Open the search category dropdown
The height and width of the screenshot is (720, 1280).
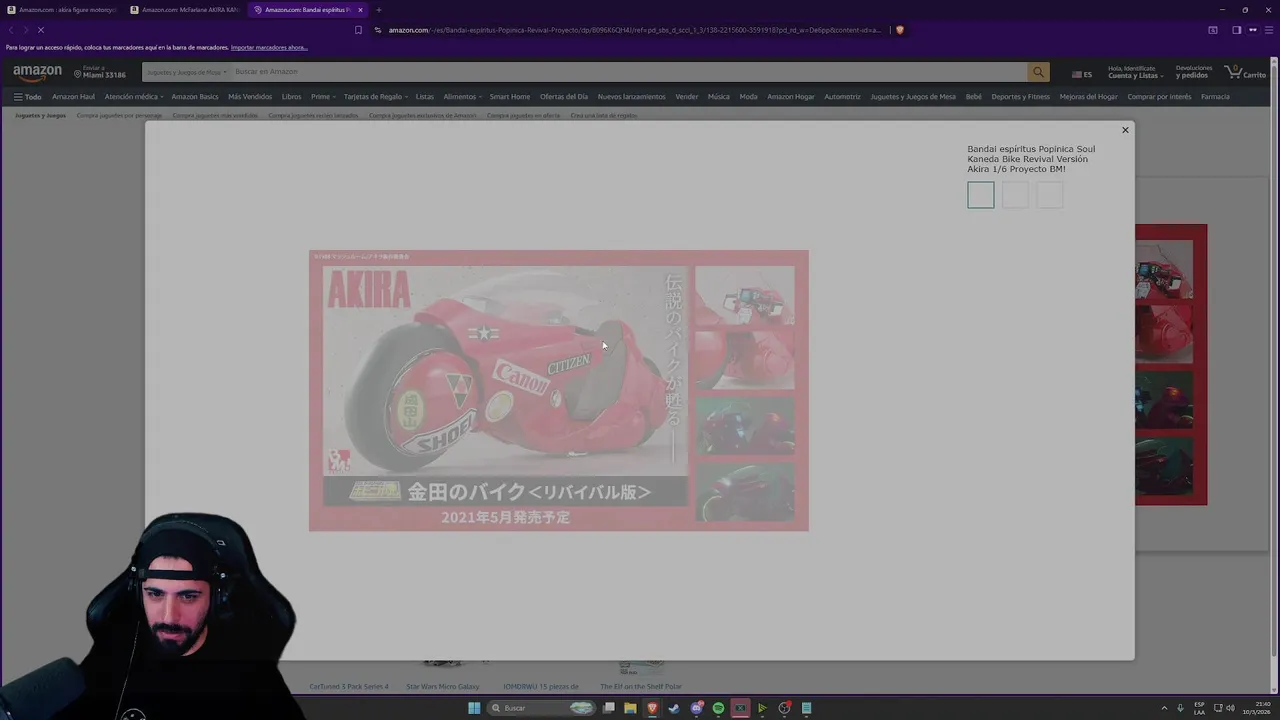click(x=187, y=72)
